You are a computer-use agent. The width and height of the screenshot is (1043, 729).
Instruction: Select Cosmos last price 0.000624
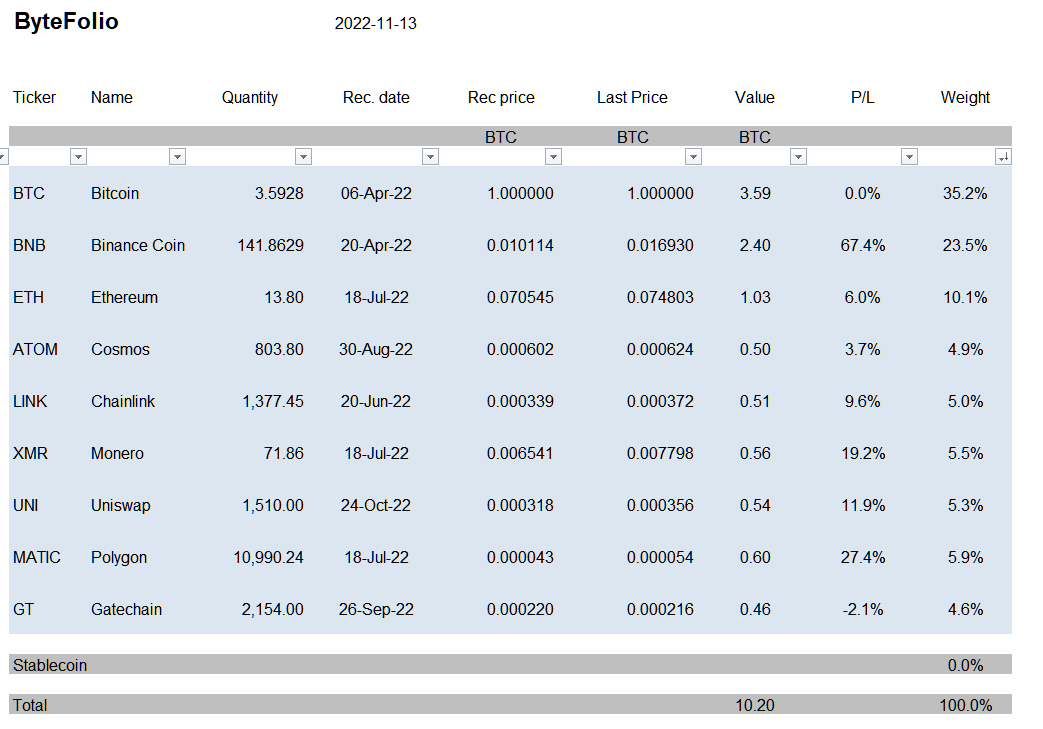point(660,349)
